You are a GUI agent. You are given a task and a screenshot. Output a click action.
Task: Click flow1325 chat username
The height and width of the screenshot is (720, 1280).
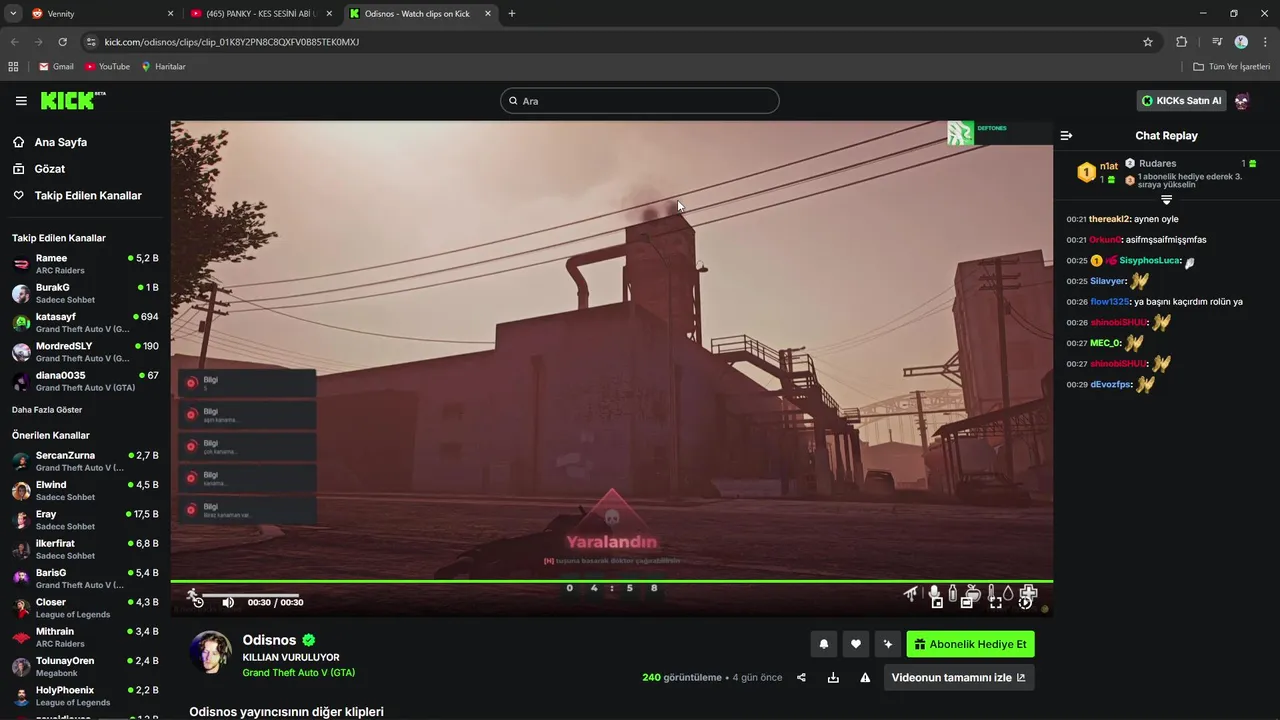[1109, 302]
